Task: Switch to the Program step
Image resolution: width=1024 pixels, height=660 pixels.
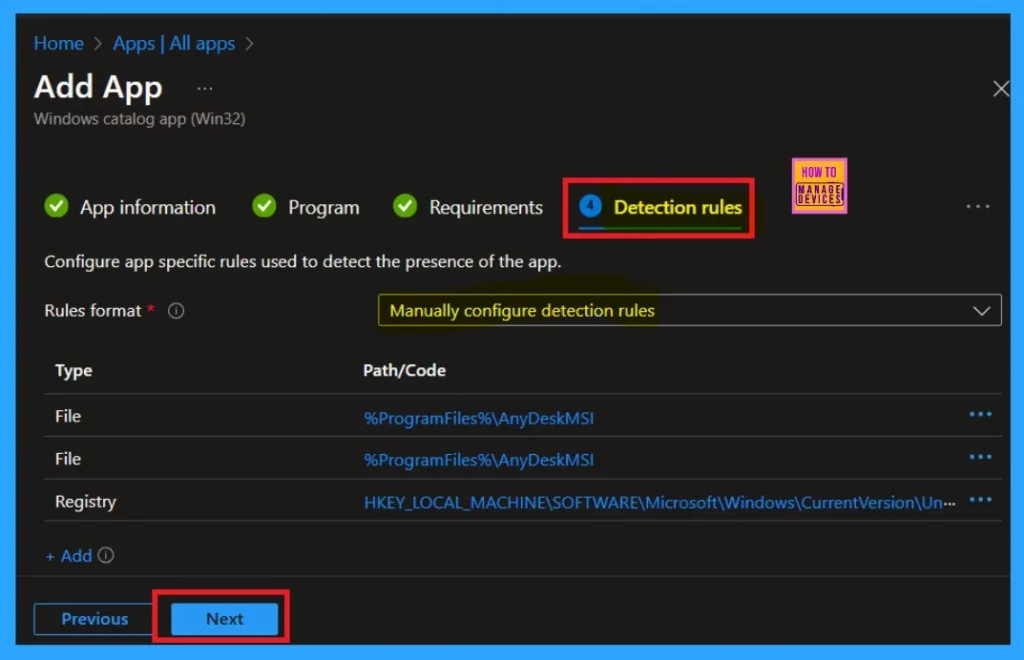Action: click(306, 207)
